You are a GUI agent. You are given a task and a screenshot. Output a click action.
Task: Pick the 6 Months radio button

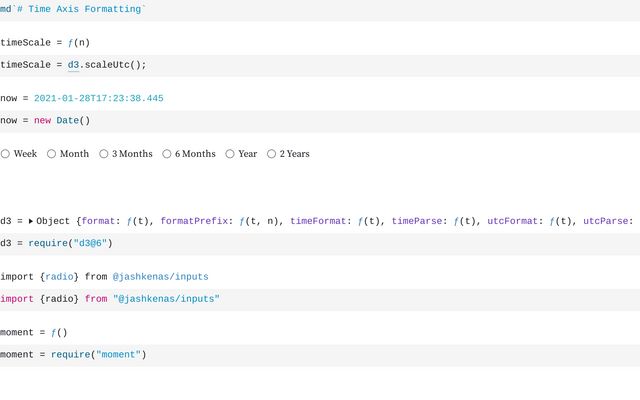(x=167, y=154)
